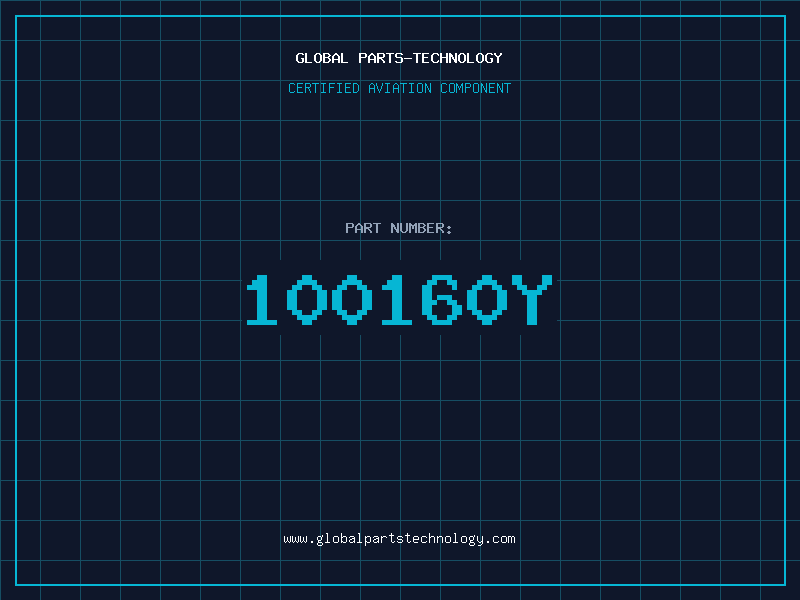Image resolution: width=800 pixels, height=600 pixels.
Task: Open the www.globalpartstechnology.com link
Action: click(399, 539)
